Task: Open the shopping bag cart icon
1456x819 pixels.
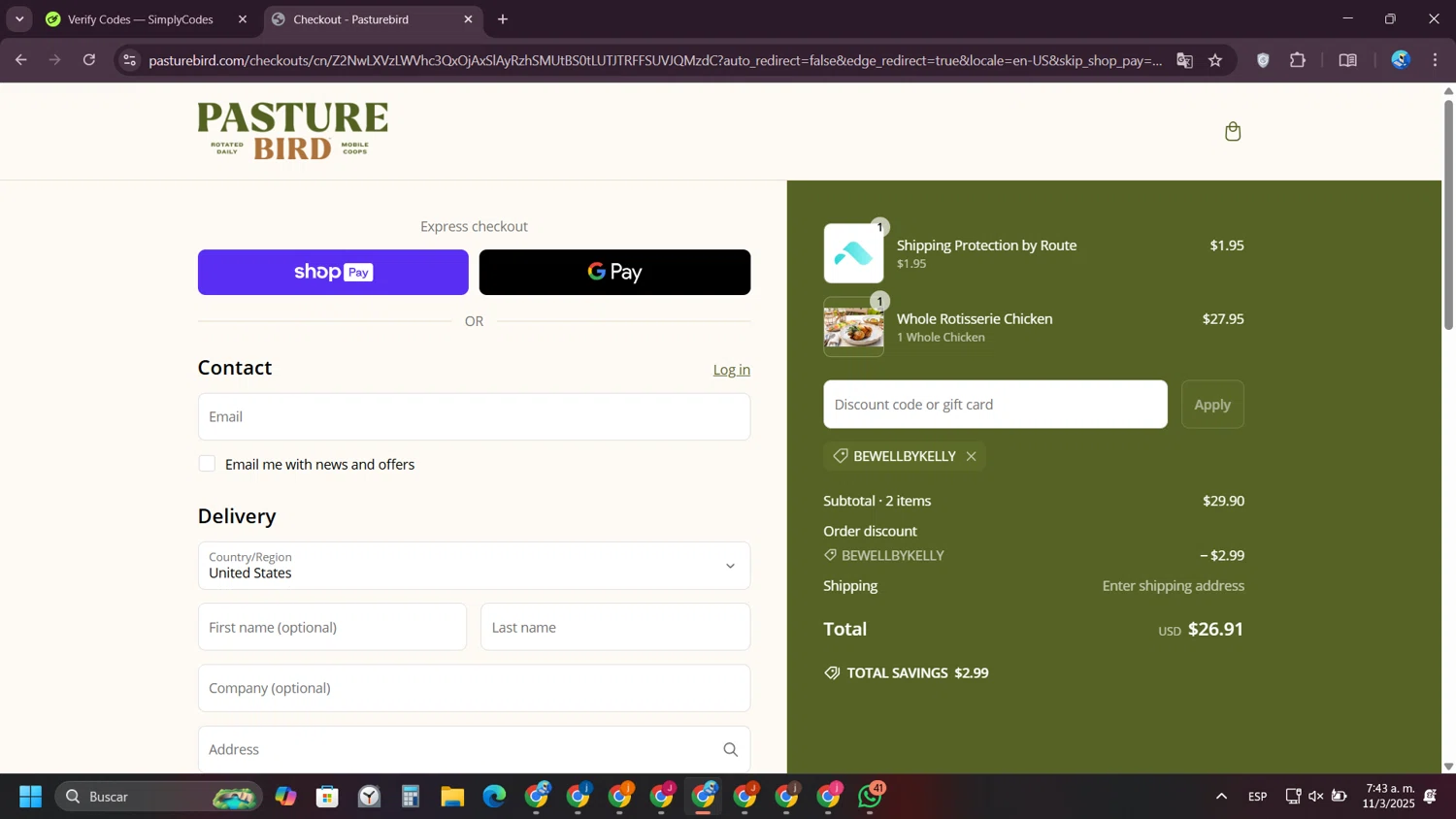Action: [1233, 131]
